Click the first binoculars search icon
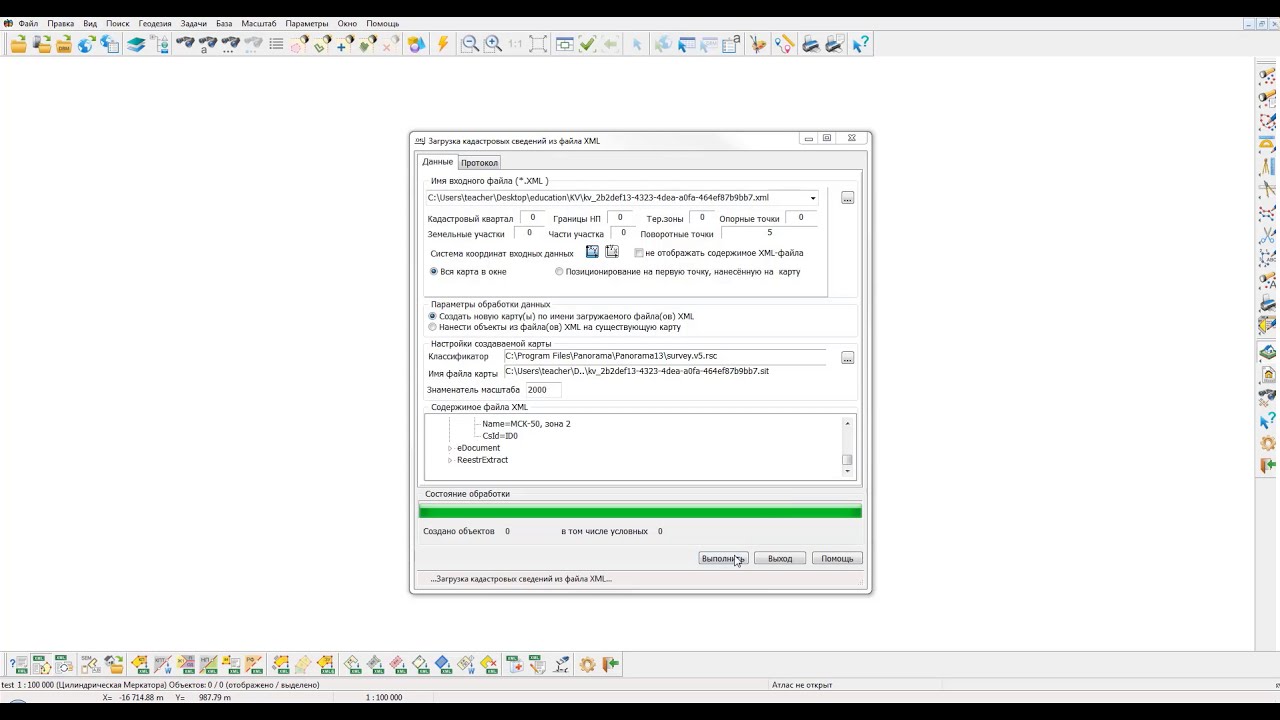The height and width of the screenshot is (720, 1280). point(185,44)
